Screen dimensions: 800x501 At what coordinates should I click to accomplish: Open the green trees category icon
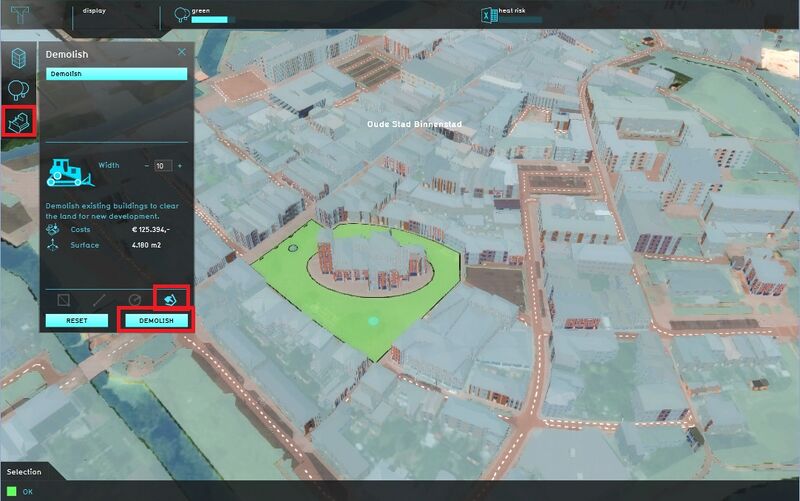19,91
